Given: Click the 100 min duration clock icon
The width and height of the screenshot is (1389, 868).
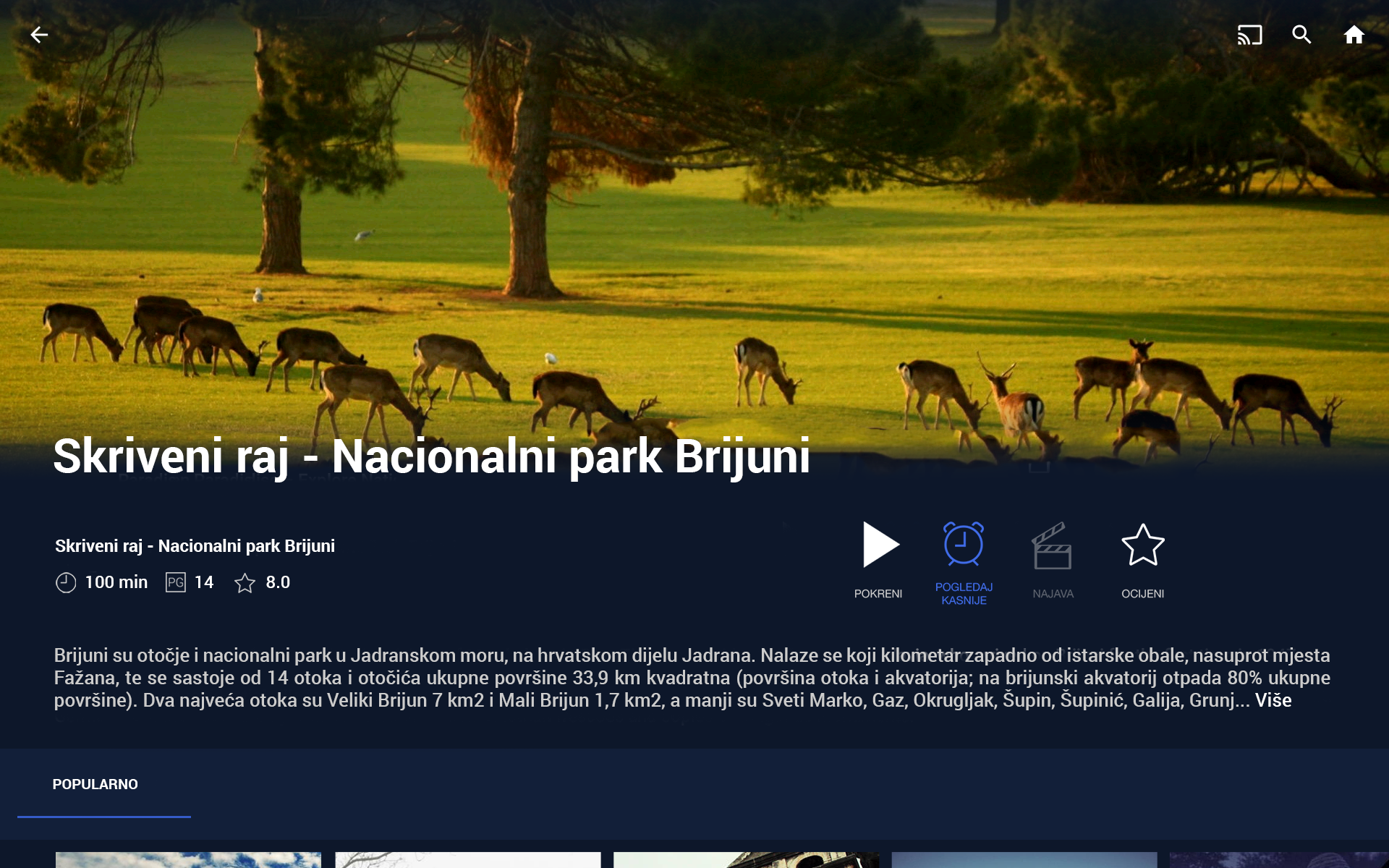Looking at the screenshot, I should point(66,582).
